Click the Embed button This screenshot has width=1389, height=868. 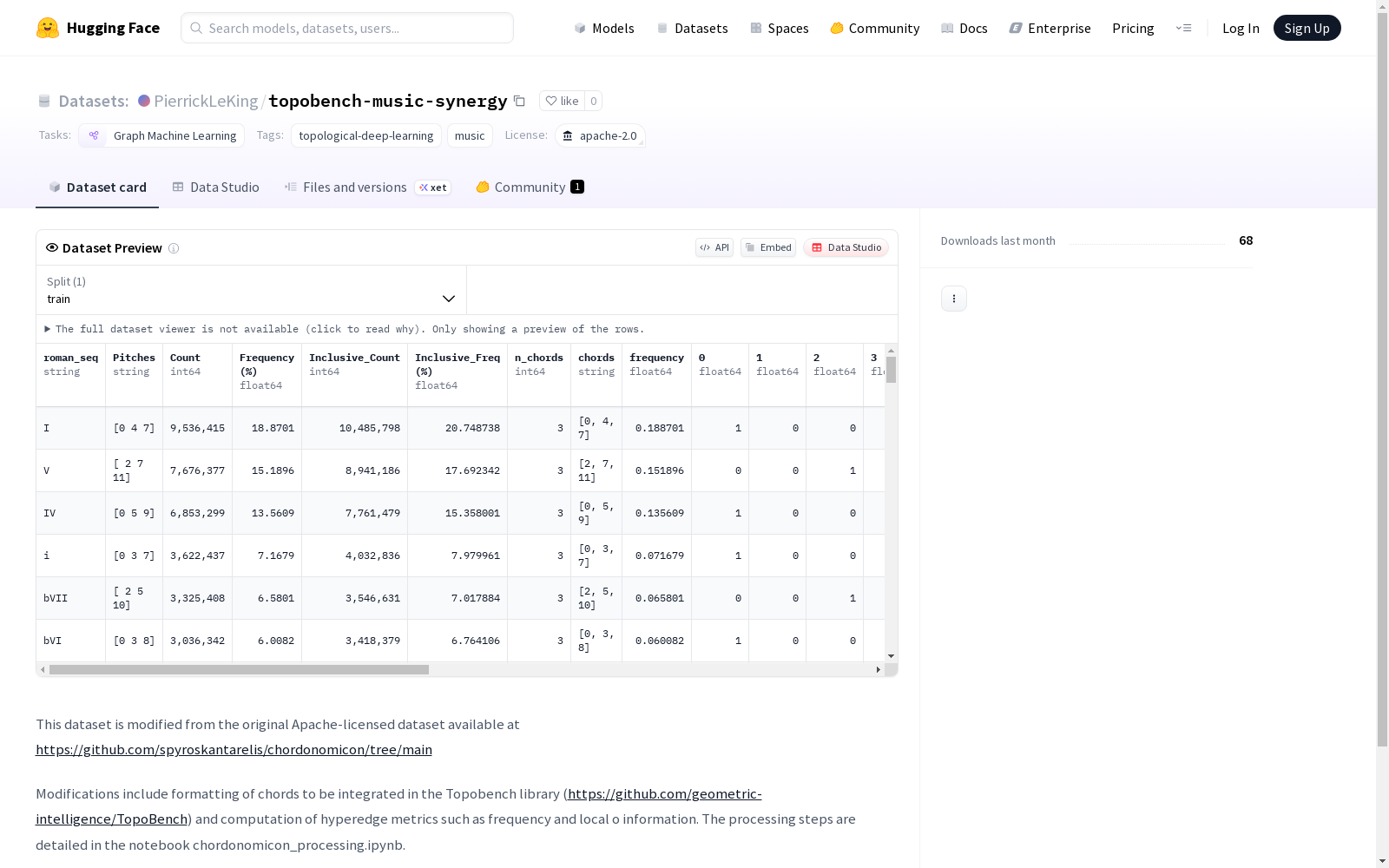[x=768, y=247]
